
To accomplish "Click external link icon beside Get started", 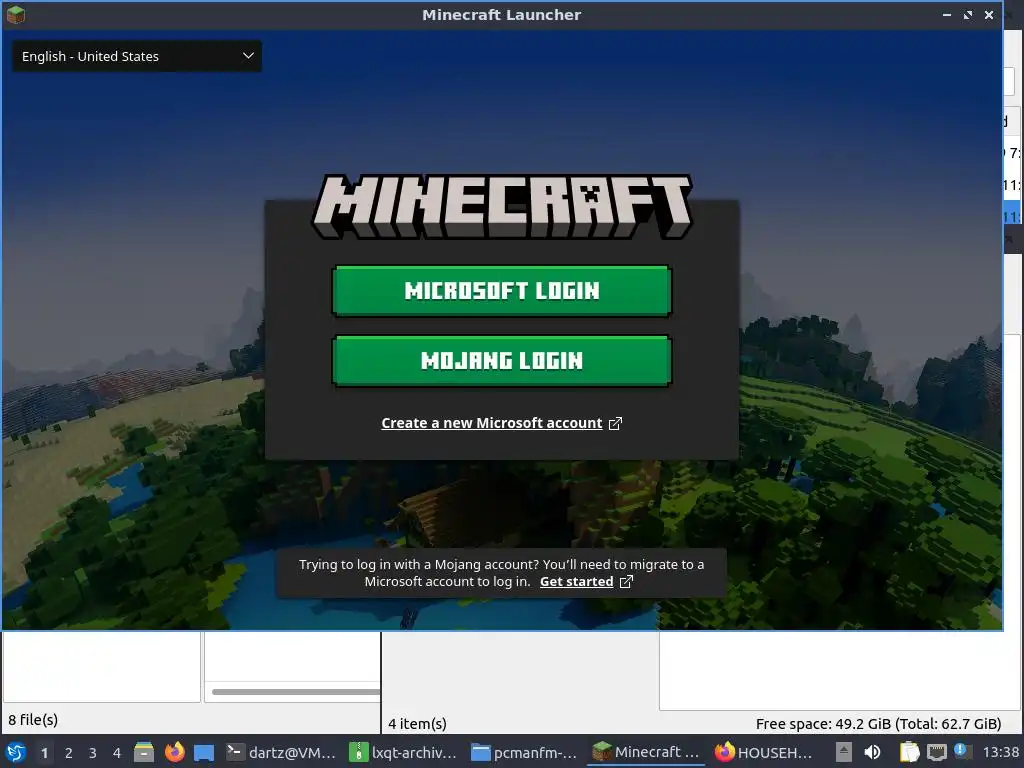I will (x=626, y=581).
